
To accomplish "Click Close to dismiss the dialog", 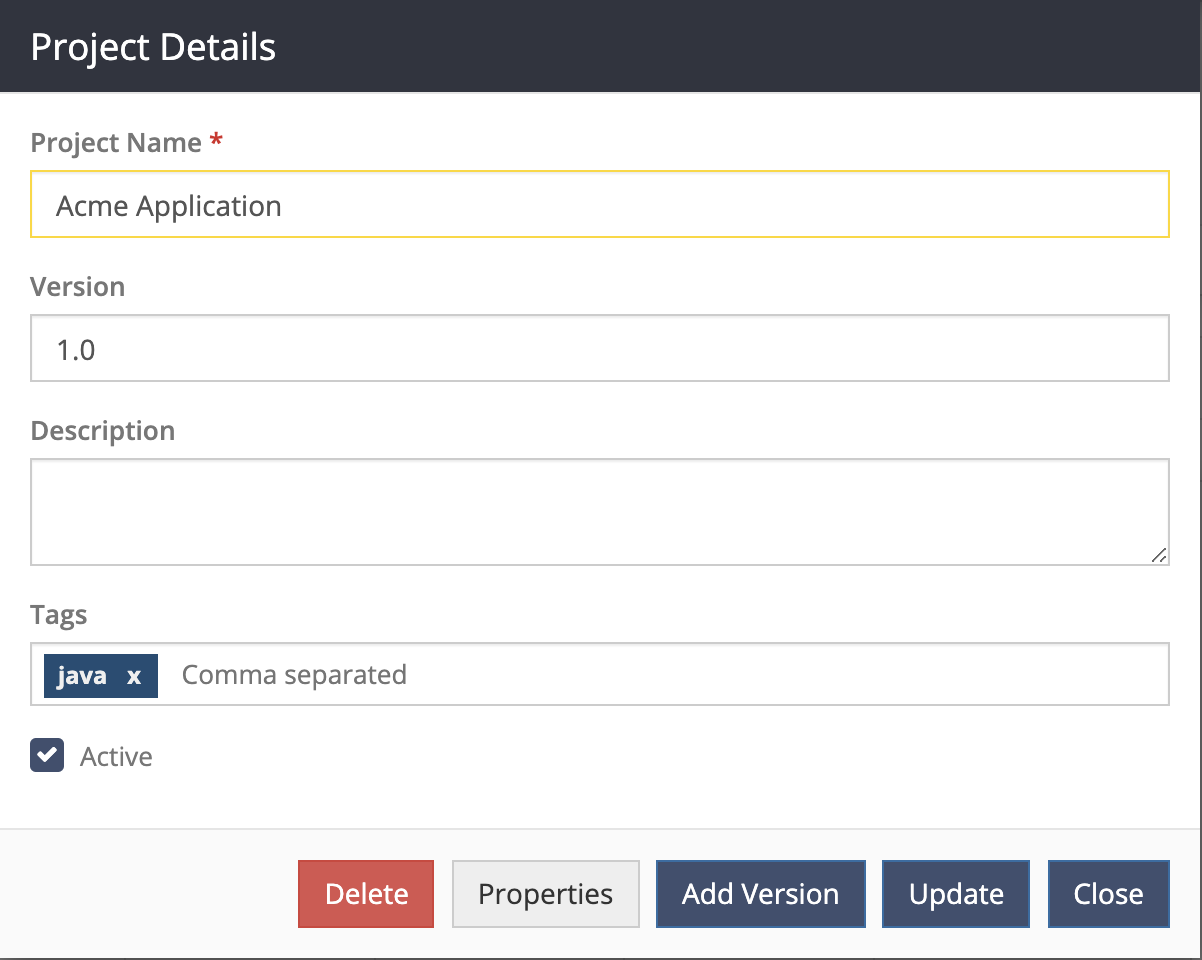I will [1108, 893].
